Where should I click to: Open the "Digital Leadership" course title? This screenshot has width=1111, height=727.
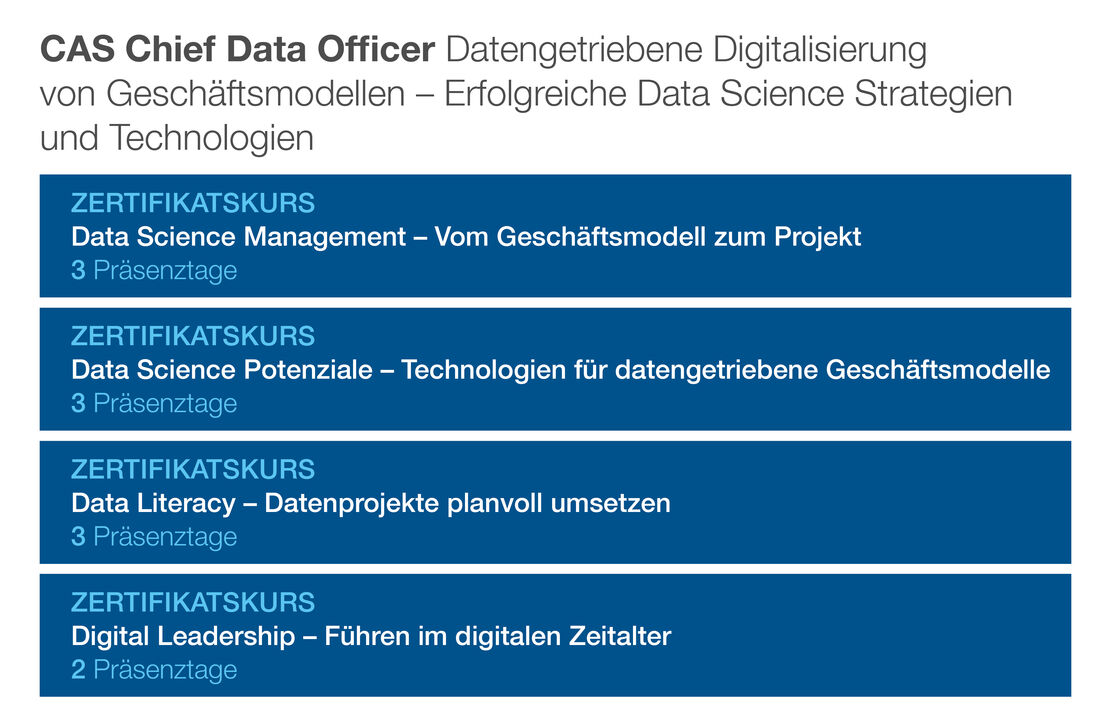(183, 636)
